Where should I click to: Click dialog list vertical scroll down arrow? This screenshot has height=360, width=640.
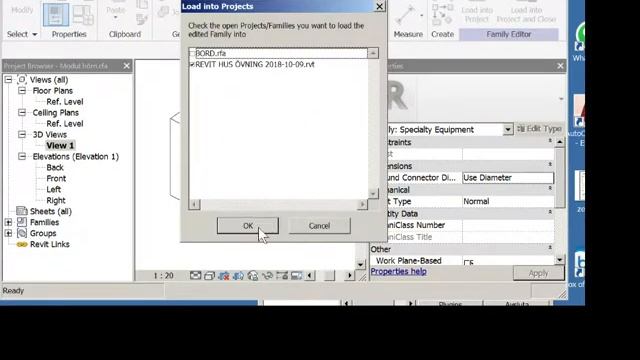373,193
